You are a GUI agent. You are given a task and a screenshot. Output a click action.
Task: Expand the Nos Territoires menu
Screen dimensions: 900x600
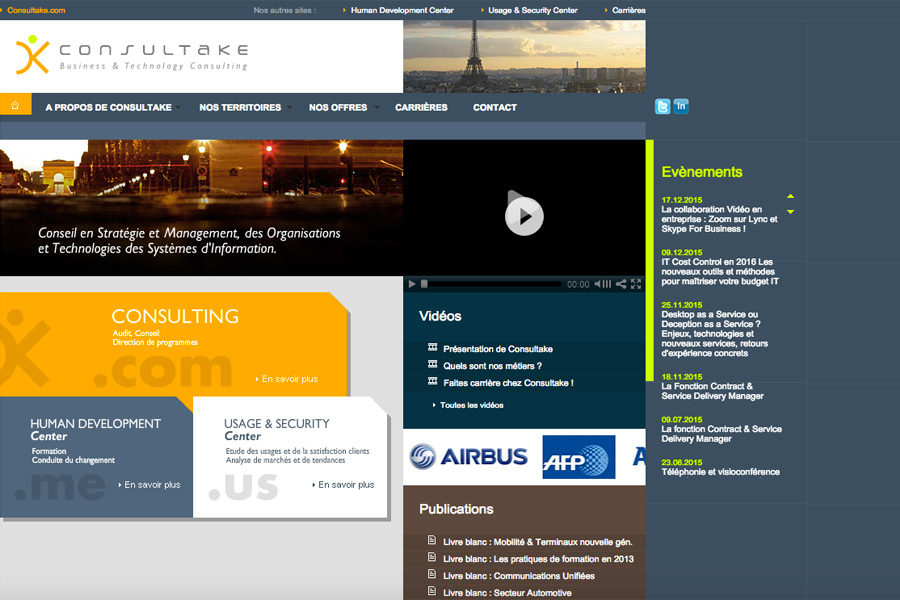tap(245, 107)
